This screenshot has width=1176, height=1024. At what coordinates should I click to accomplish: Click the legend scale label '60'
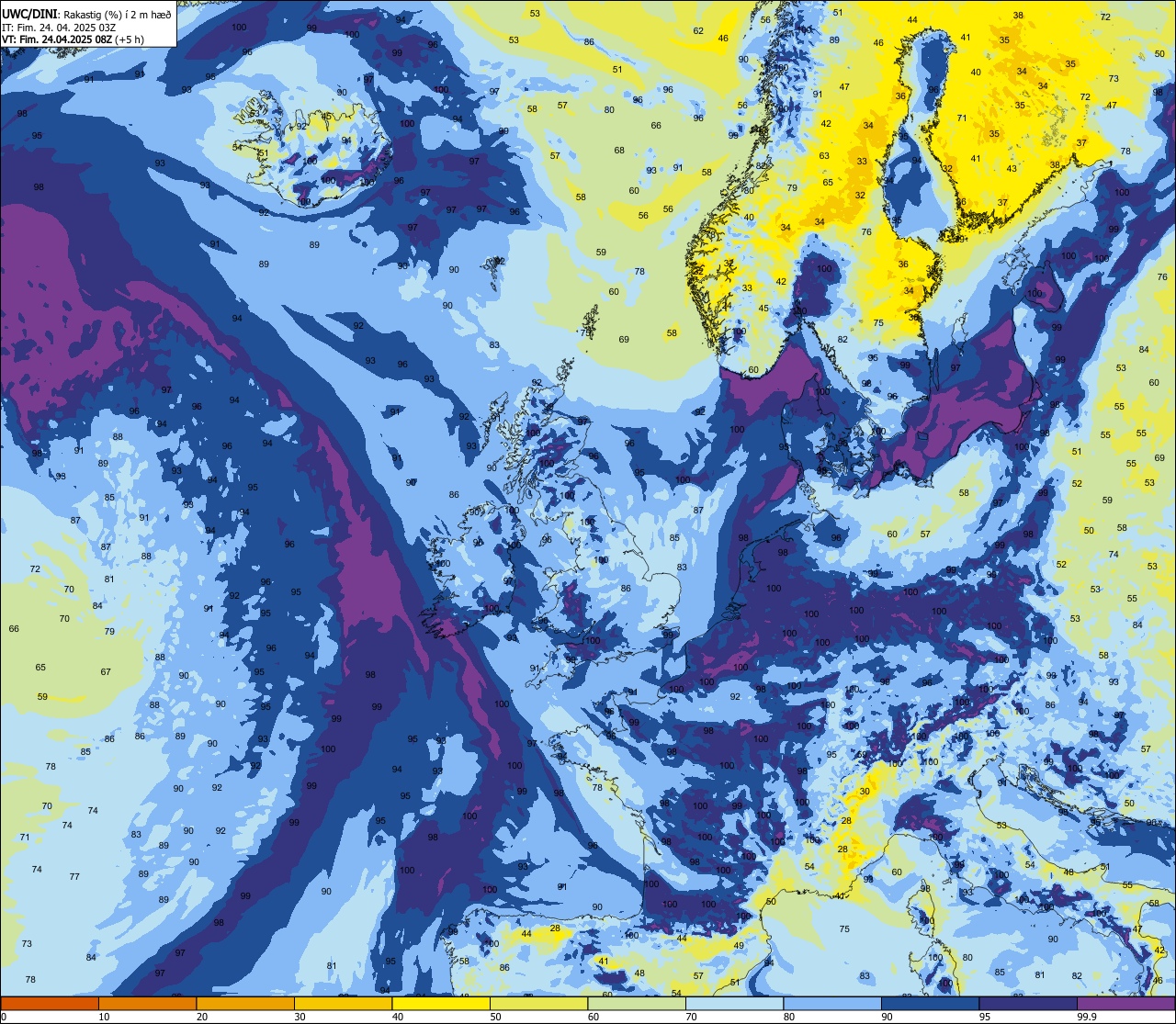click(594, 1017)
